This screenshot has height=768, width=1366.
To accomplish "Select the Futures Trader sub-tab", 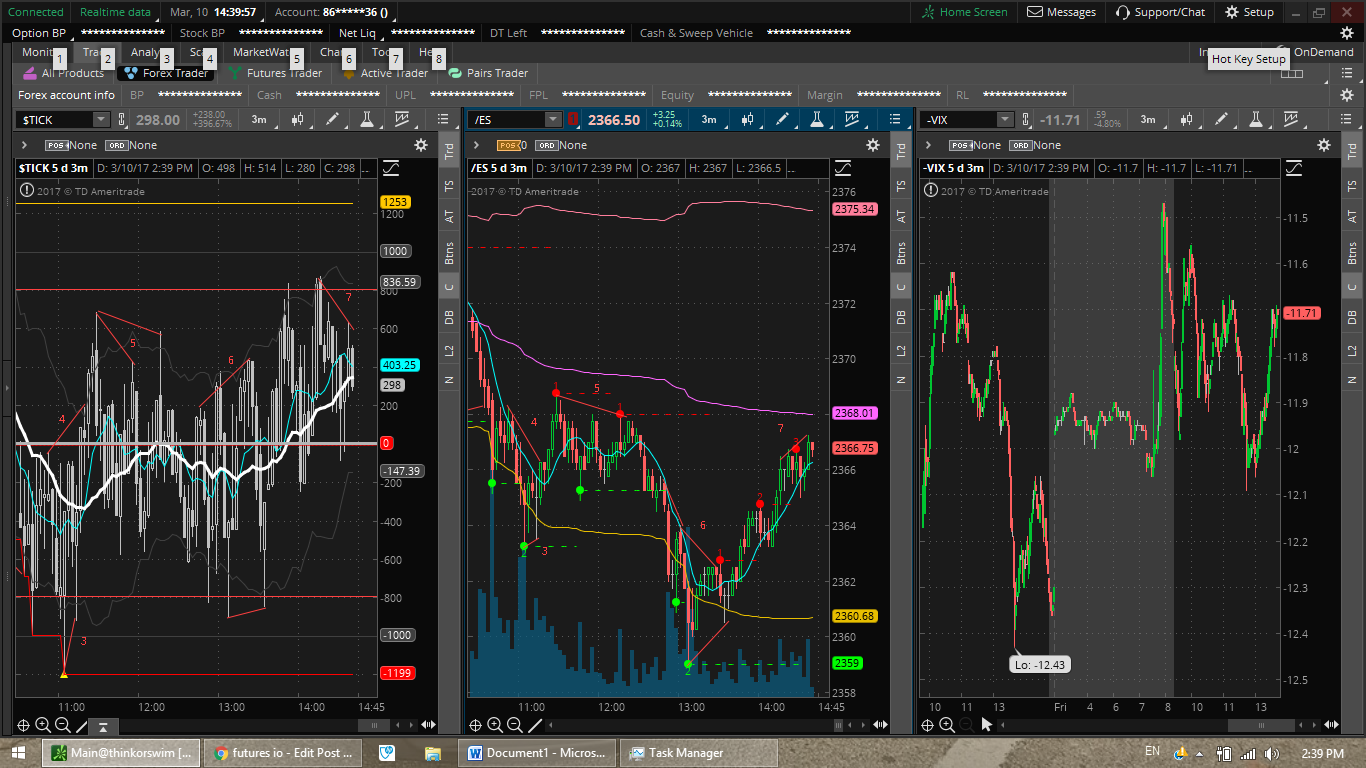I will pyautogui.click(x=275, y=73).
